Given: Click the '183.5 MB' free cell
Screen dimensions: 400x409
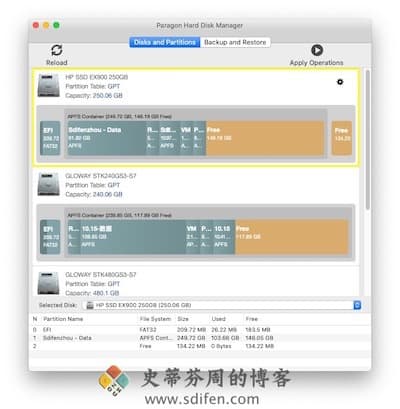Looking at the screenshot, I should [258, 330].
